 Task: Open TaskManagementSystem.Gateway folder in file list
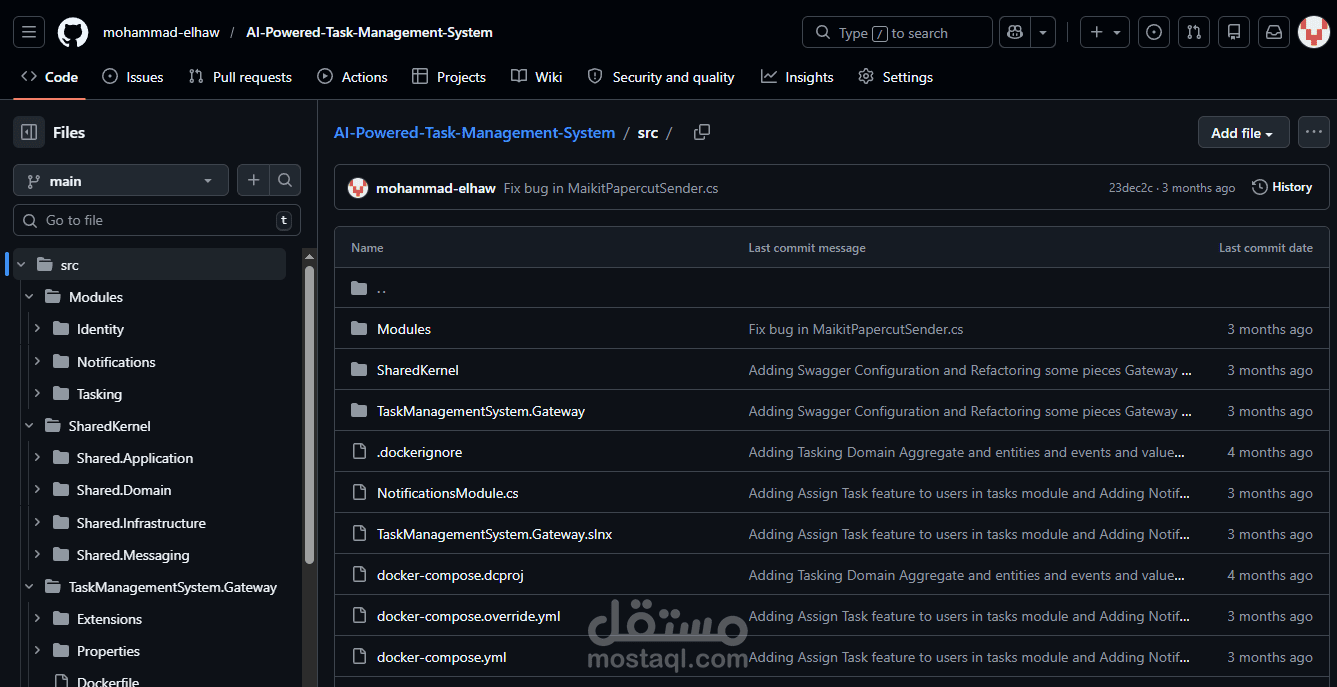pyautogui.click(x=481, y=411)
